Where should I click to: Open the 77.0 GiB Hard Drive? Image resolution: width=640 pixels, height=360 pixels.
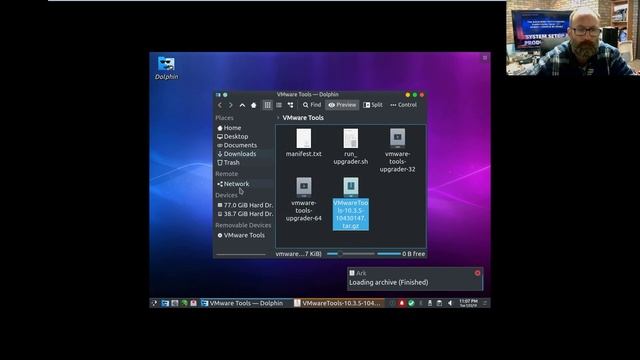[x=244, y=205]
